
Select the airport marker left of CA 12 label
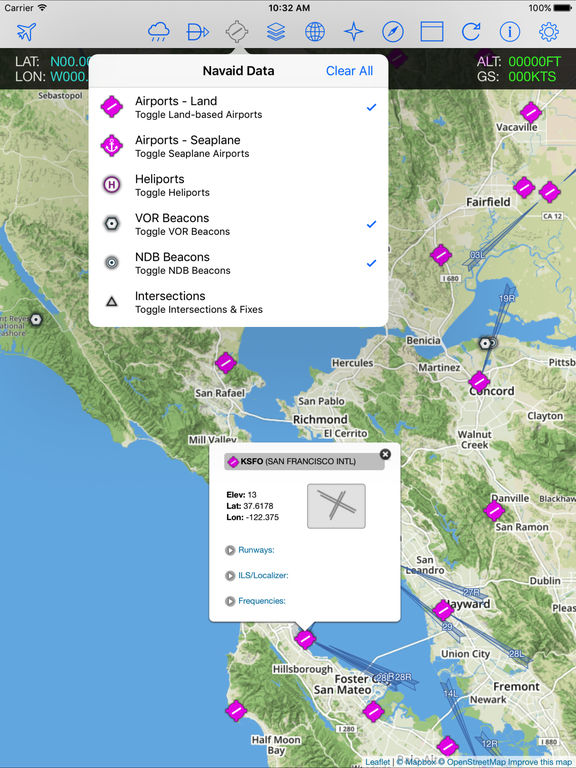point(550,192)
